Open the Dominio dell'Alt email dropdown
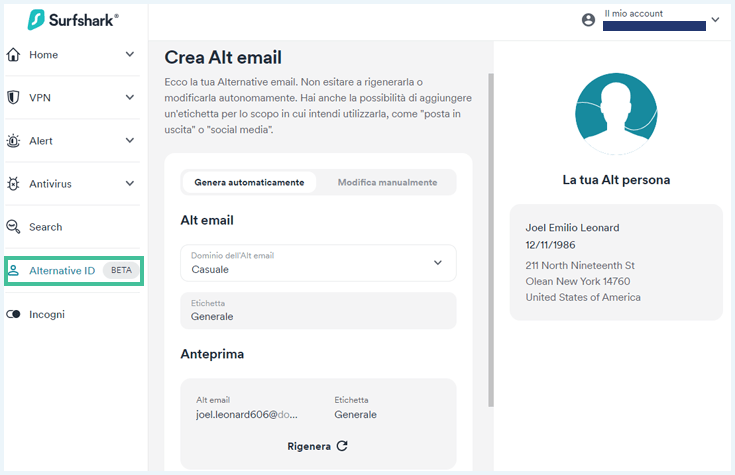This screenshot has height=475, width=735. point(318,263)
